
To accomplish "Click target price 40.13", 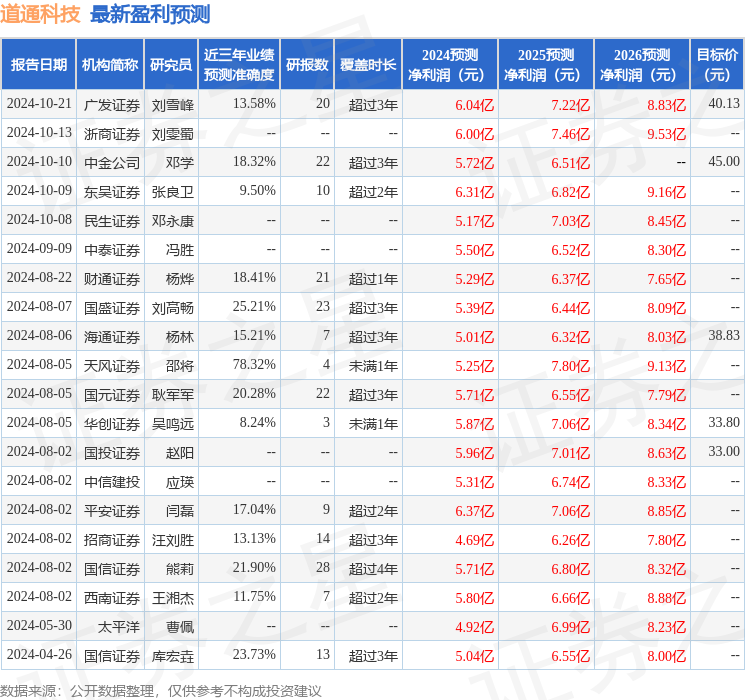I will point(724,104).
